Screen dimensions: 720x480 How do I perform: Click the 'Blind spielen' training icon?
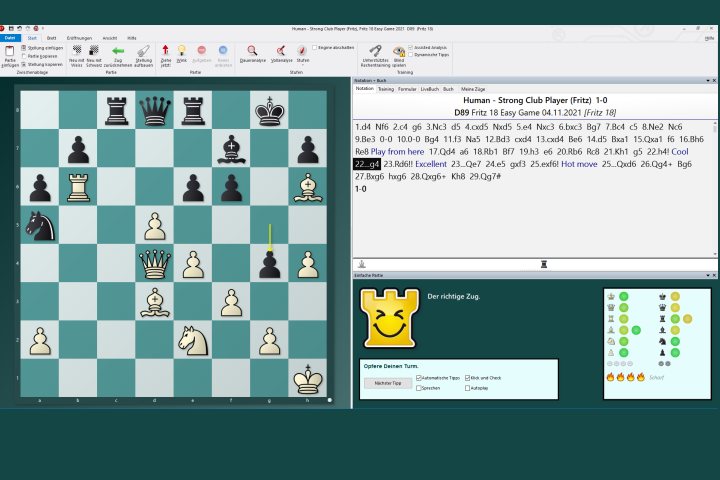point(399,50)
